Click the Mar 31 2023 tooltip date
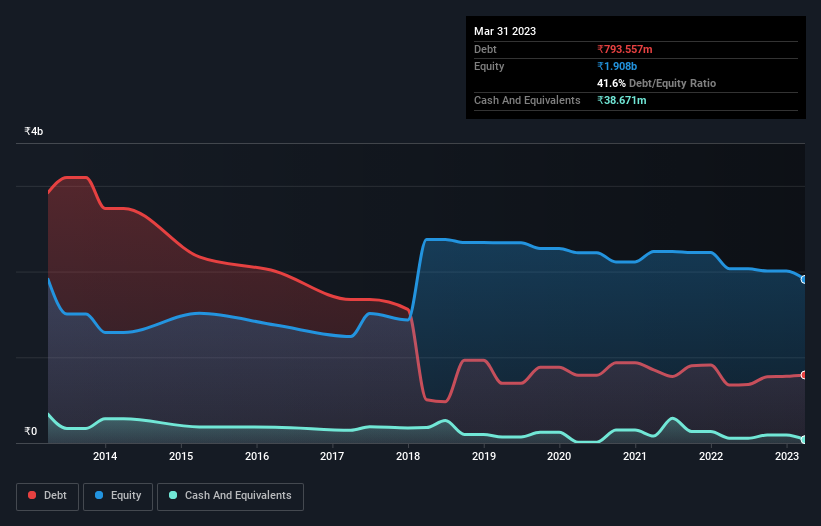 (x=505, y=31)
